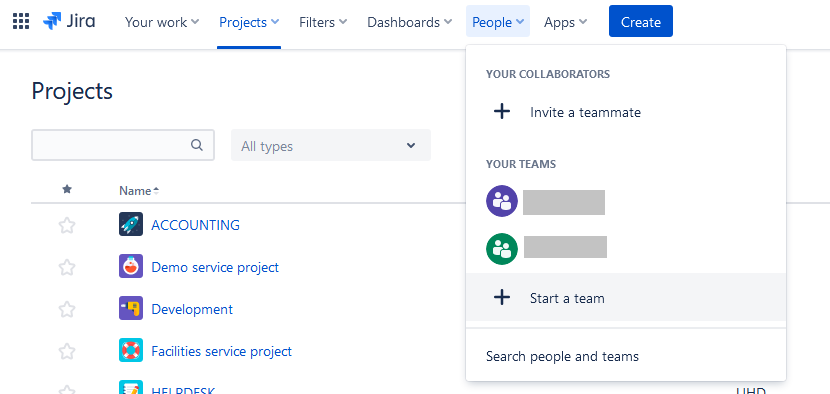Click the Demo service project avatar icon
Screen dimensions: 830x394
point(131,266)
